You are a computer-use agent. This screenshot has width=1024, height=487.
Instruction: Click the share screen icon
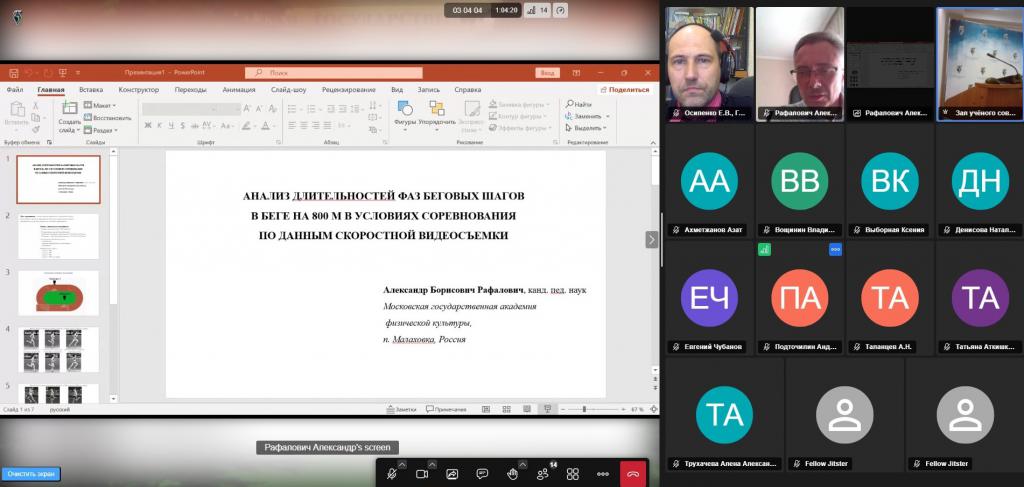click(x=452, y=474)
